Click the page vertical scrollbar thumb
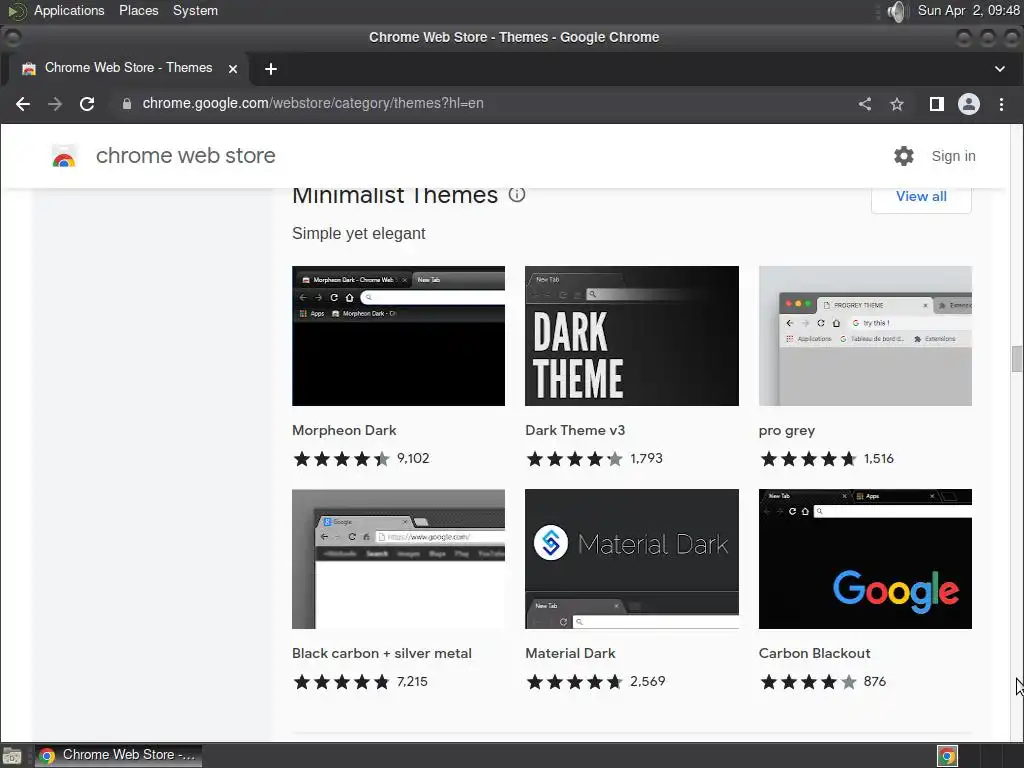Viewport: 1024px width, 768px height. 1017,359
